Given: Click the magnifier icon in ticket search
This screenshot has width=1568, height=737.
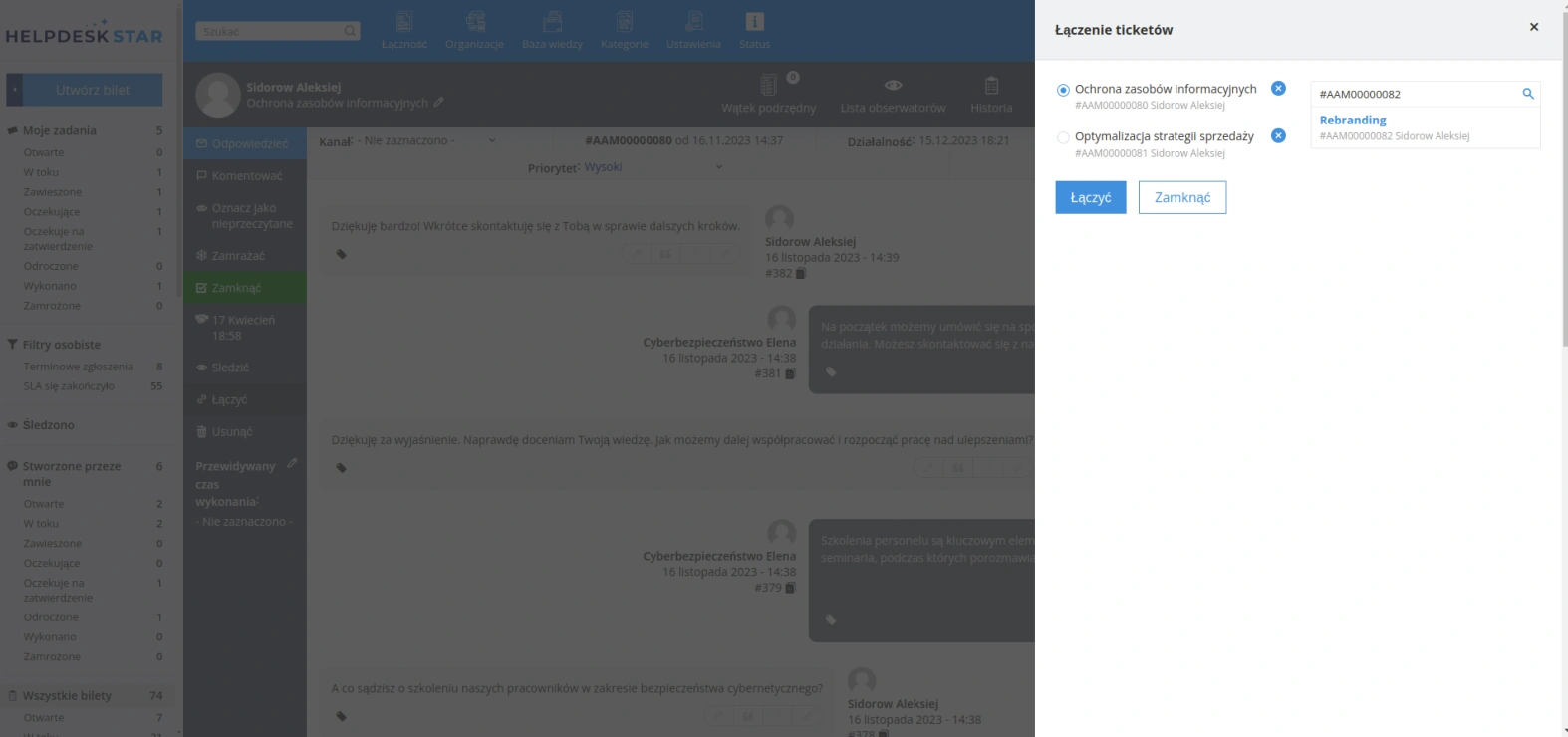Looking at the screenshot, I should tap(1528, 94).
